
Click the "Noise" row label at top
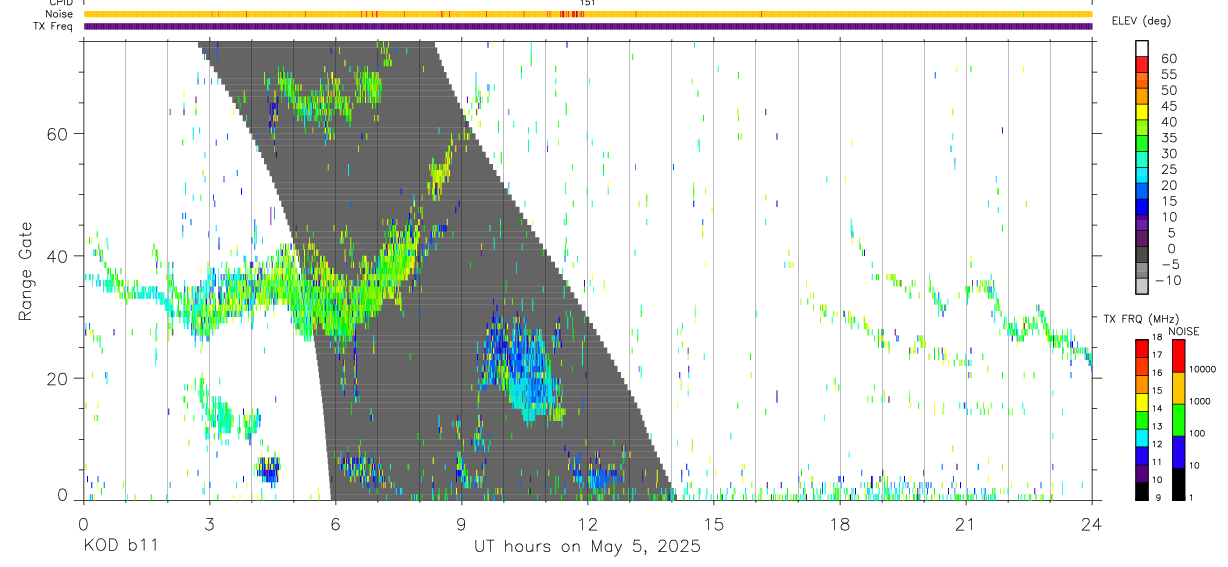pyautogui.click(x=58, y=14)
